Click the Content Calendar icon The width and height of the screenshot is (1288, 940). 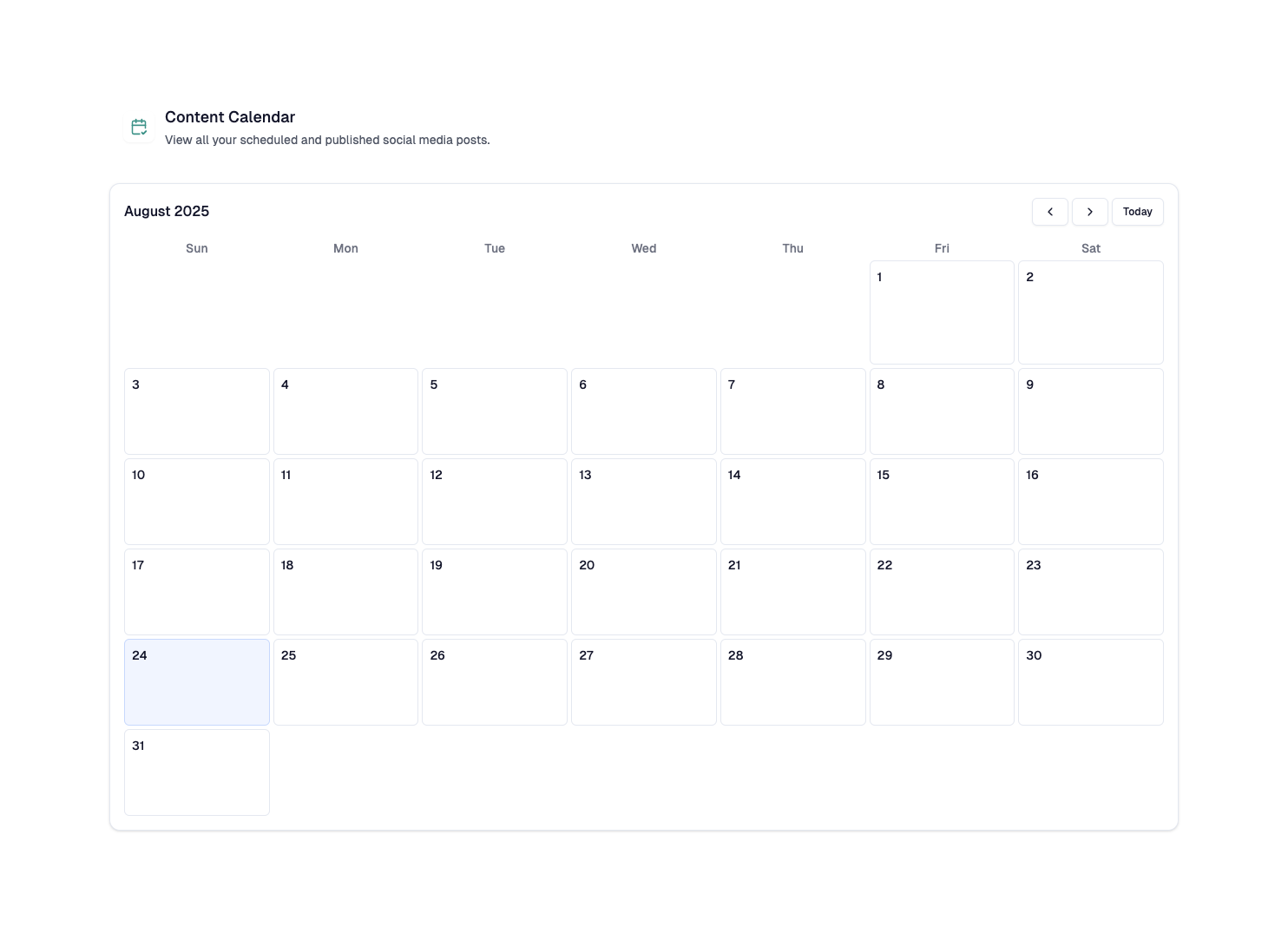point(139,127)
